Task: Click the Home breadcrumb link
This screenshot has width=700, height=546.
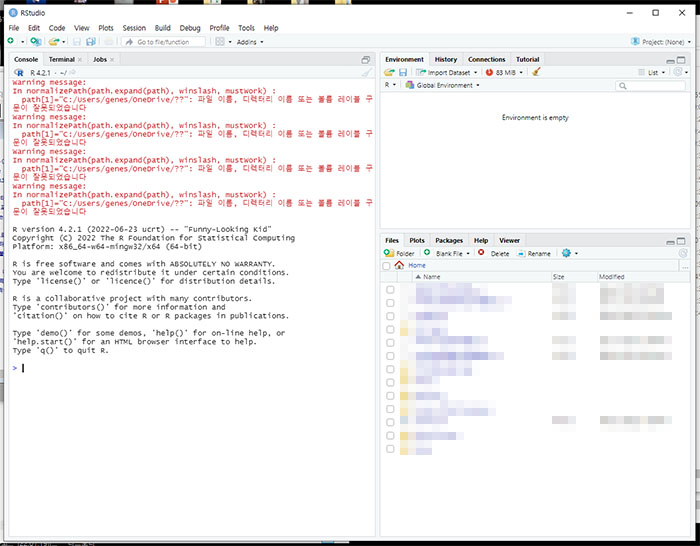Action: coord(417,265)
